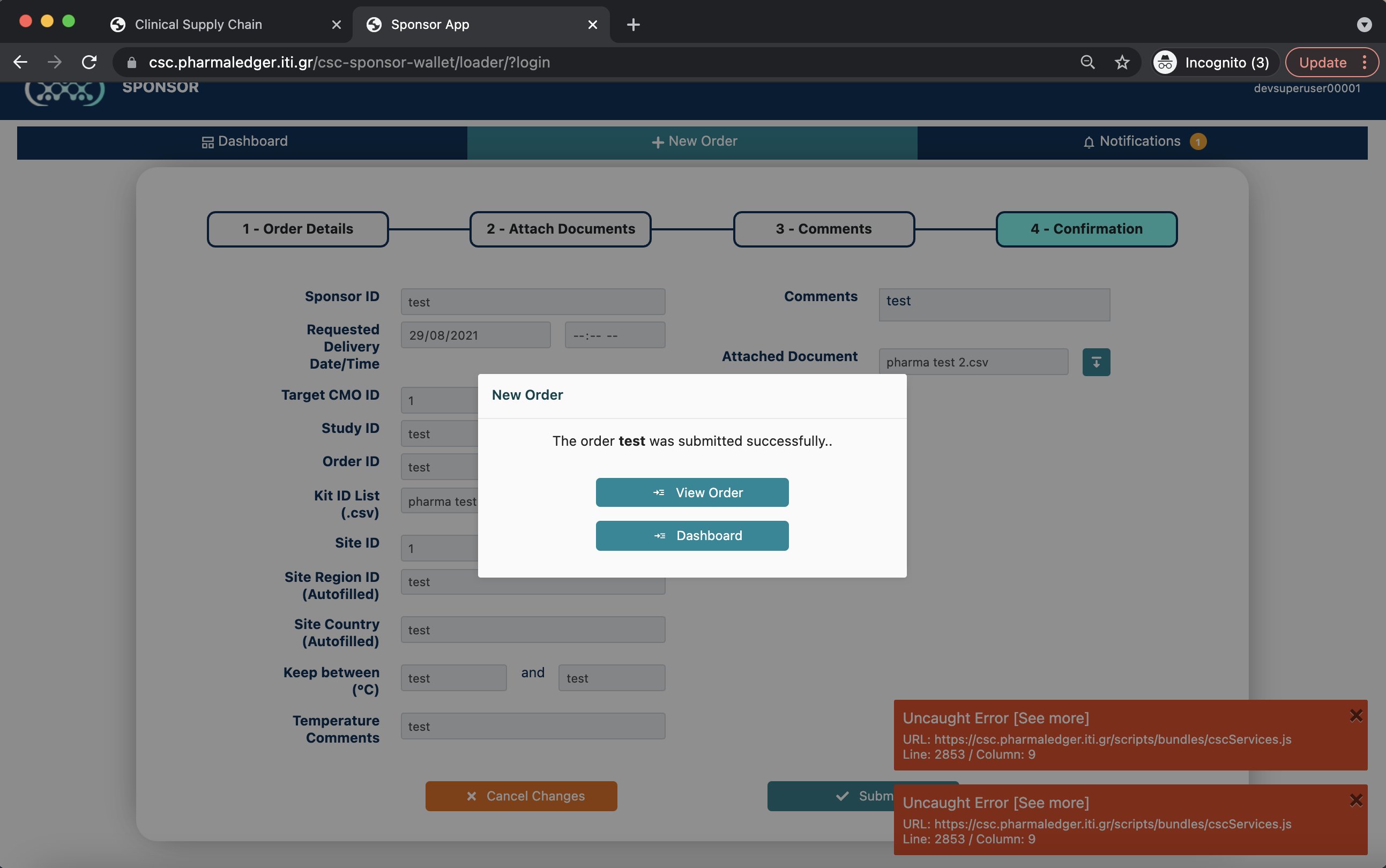Image resolution: width=1386 pixels, height=868 pixels.
Task: Click the address bar URL
Action: point(349,62)
